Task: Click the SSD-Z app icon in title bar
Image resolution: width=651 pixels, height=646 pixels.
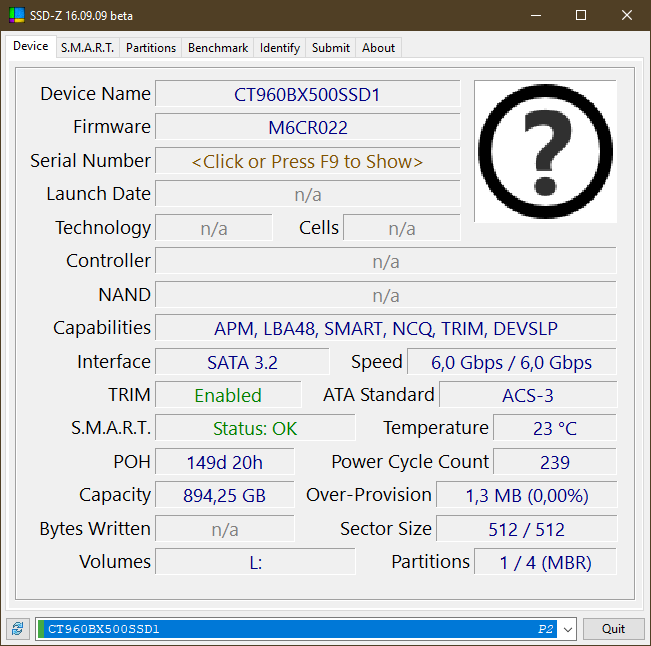Action: [17, 16]
